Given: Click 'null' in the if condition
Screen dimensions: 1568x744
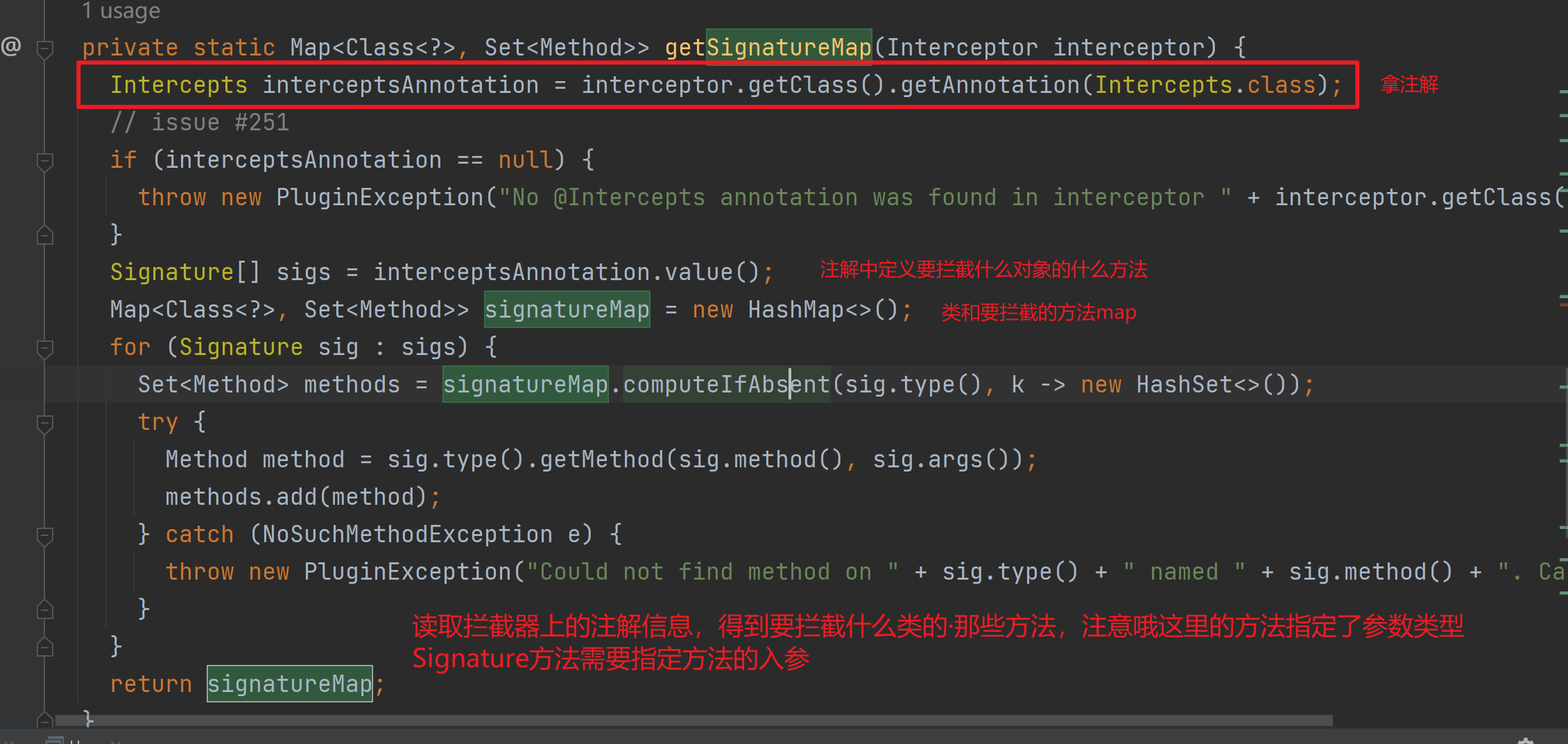Looking at the screenshot, I should click(525, 159).
